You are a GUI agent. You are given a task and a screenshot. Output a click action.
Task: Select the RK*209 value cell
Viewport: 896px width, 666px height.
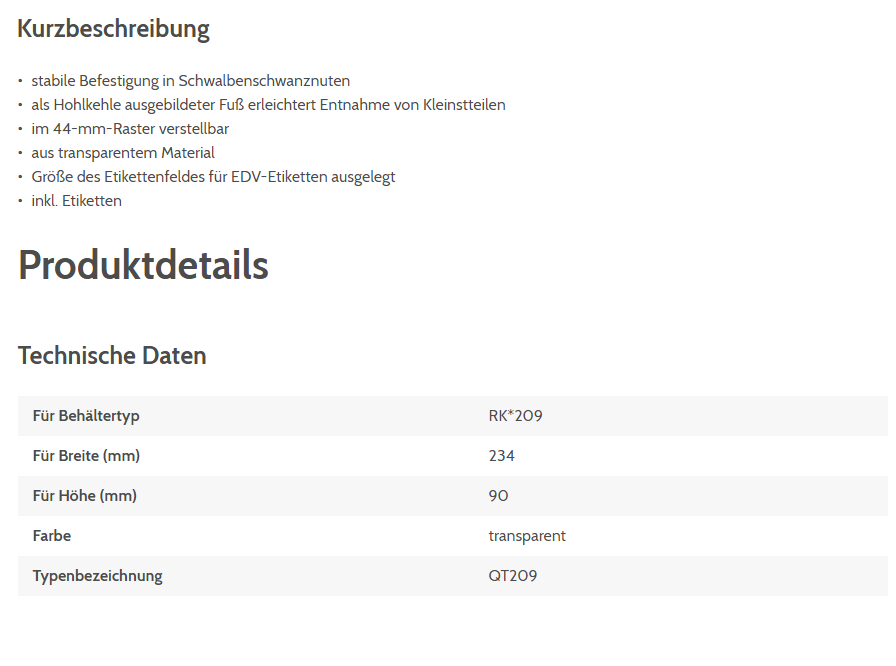(515, 416)
